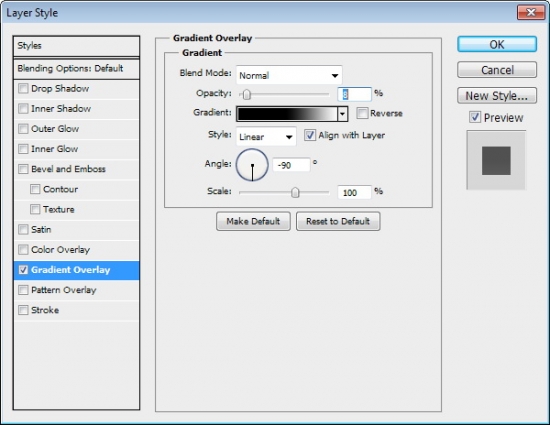
Task: Disable the Preview checkbox
Action: [x=475, y=117]
